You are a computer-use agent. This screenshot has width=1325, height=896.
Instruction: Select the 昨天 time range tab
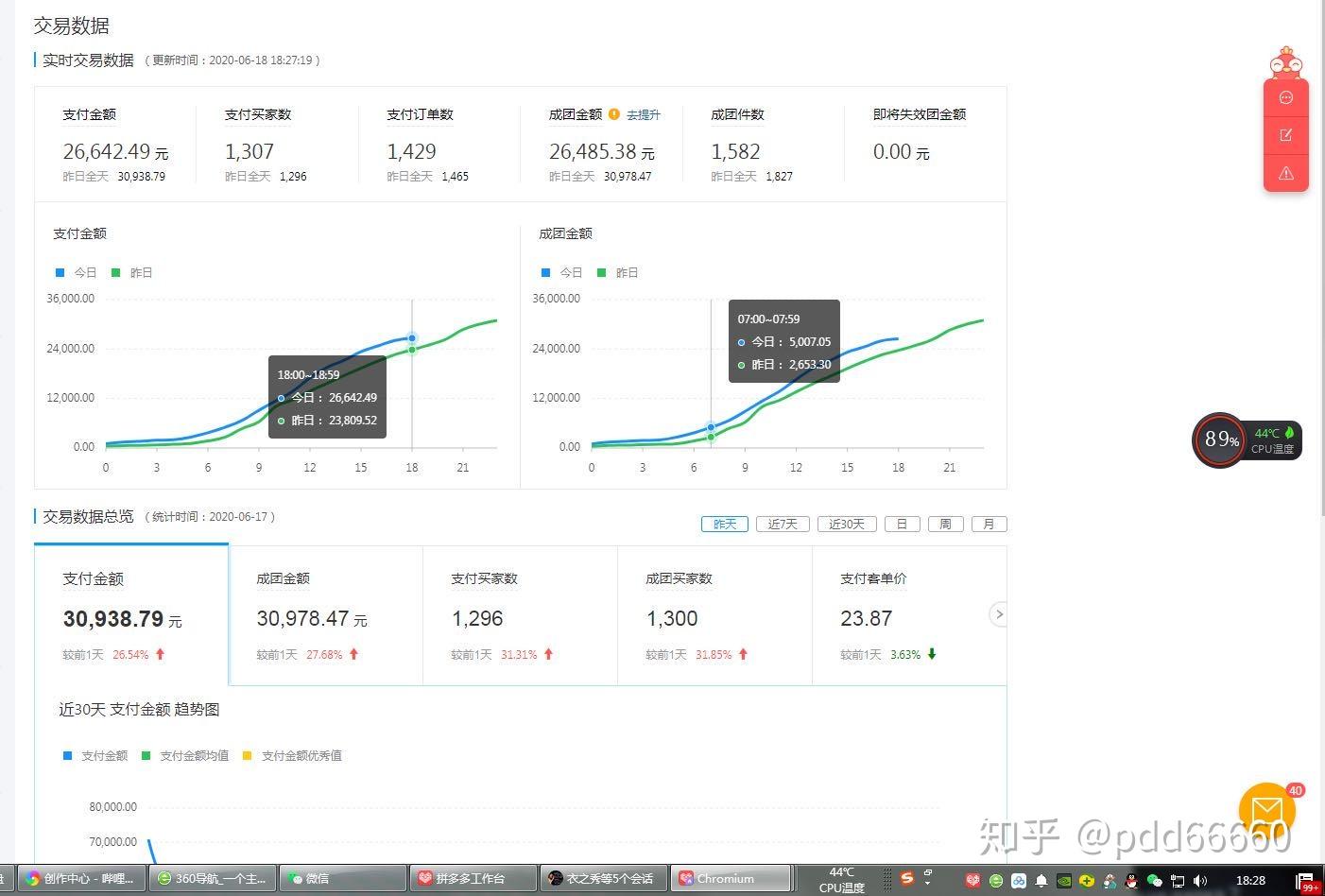tap(725, 524)
